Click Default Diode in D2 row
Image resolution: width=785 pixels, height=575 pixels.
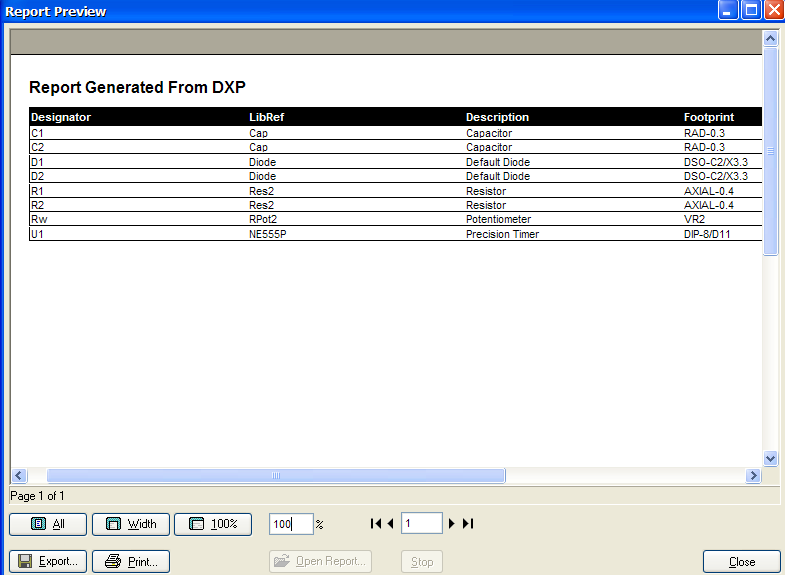[498, 176]
